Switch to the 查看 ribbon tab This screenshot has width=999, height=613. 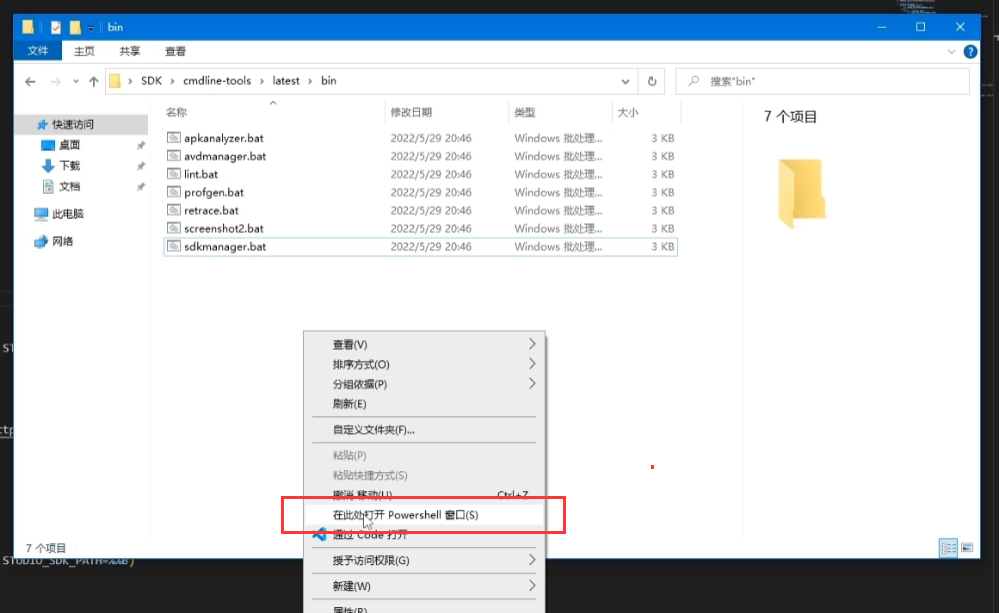pyautogui.click(x=175, y=51)
